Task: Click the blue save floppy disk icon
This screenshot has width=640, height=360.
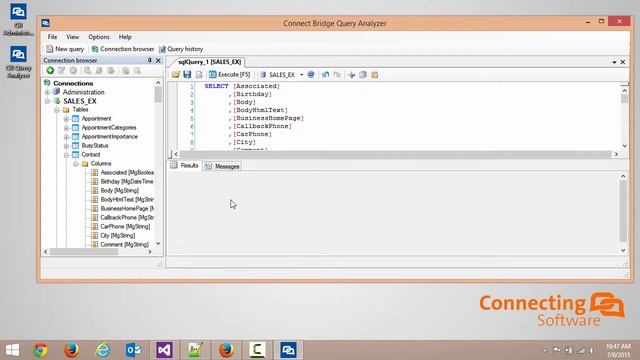Action: click(x=187, y=75)
